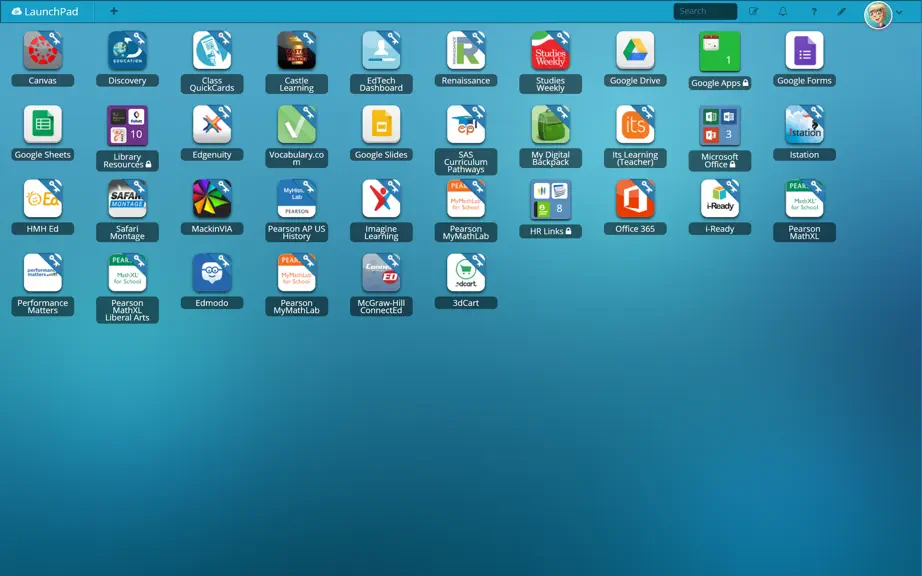Open the notifications bell

[x=783, y=11]
